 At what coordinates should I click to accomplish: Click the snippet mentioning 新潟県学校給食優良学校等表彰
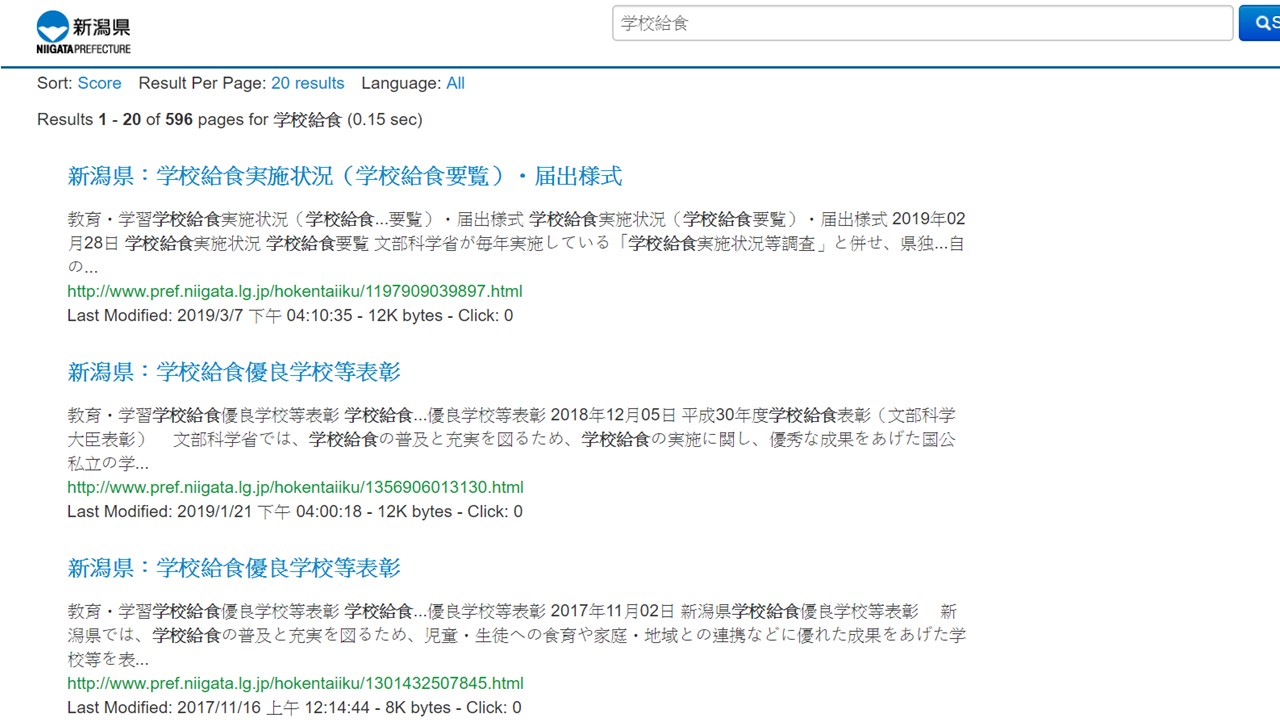coord(516,635)
